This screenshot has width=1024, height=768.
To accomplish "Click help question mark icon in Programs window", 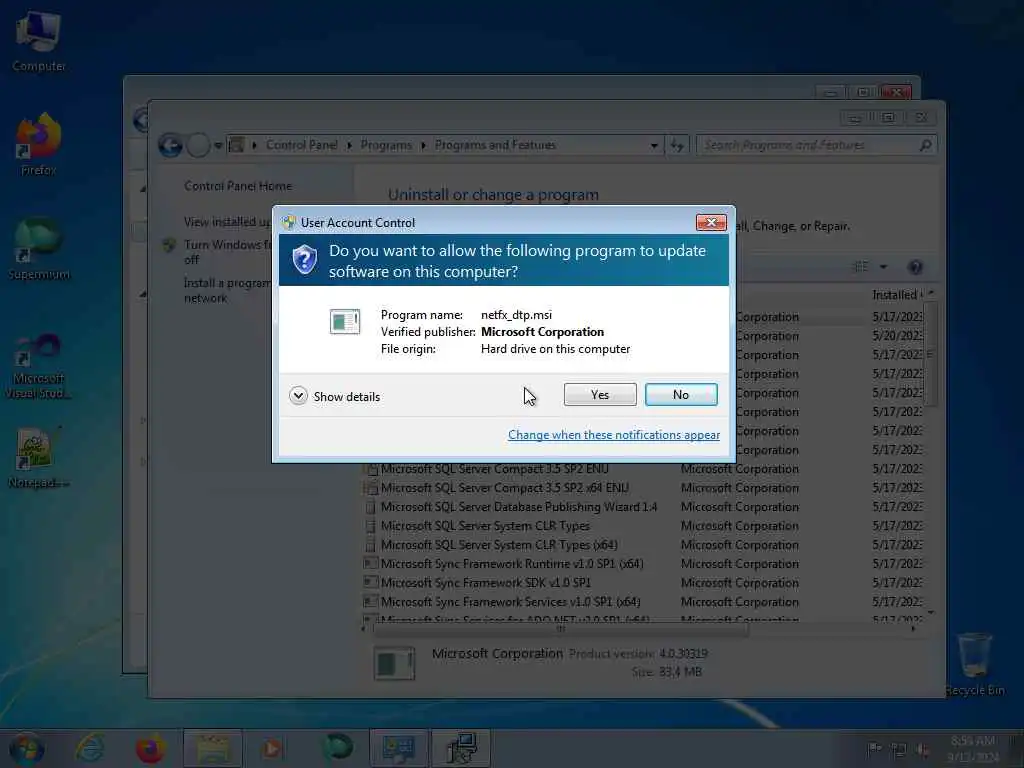I will (915, 266).
